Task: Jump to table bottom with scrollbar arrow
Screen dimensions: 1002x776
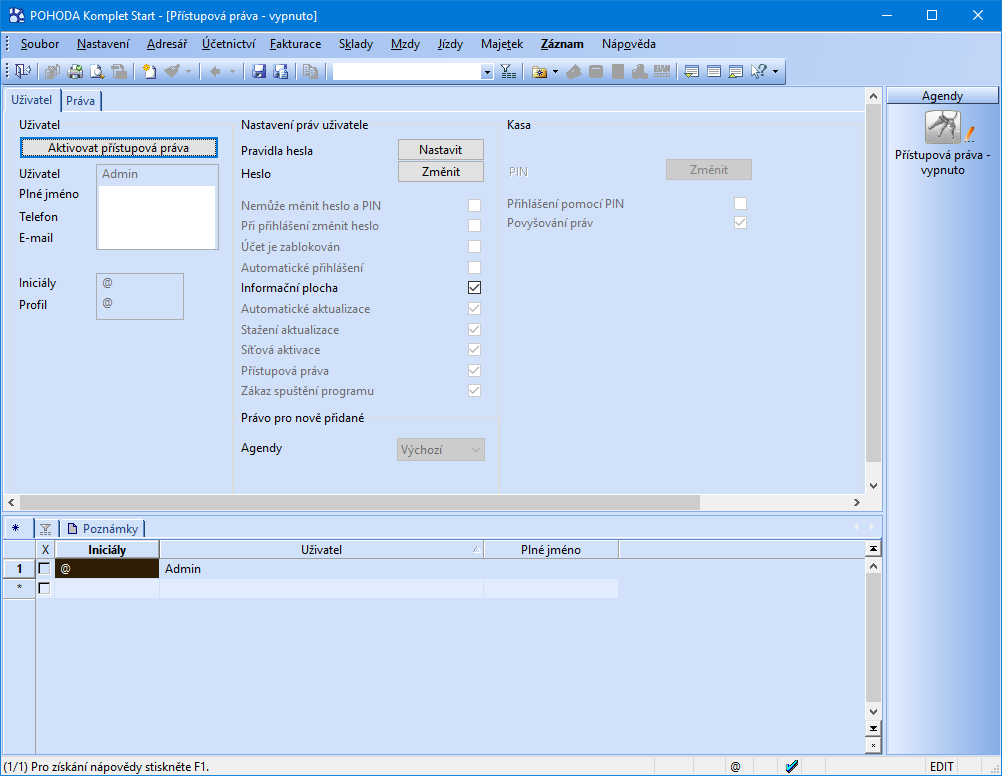Action: click(873, 728)
